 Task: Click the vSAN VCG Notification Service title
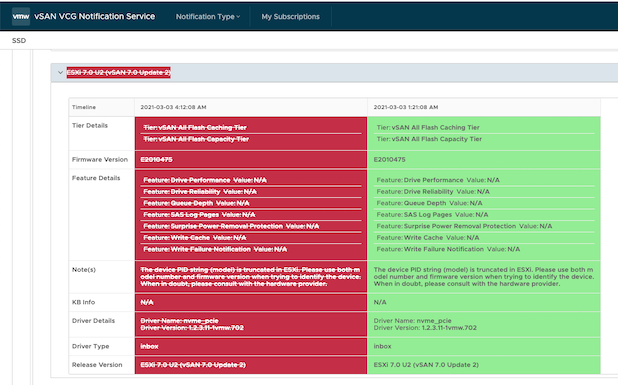click(x=95, y=17)
